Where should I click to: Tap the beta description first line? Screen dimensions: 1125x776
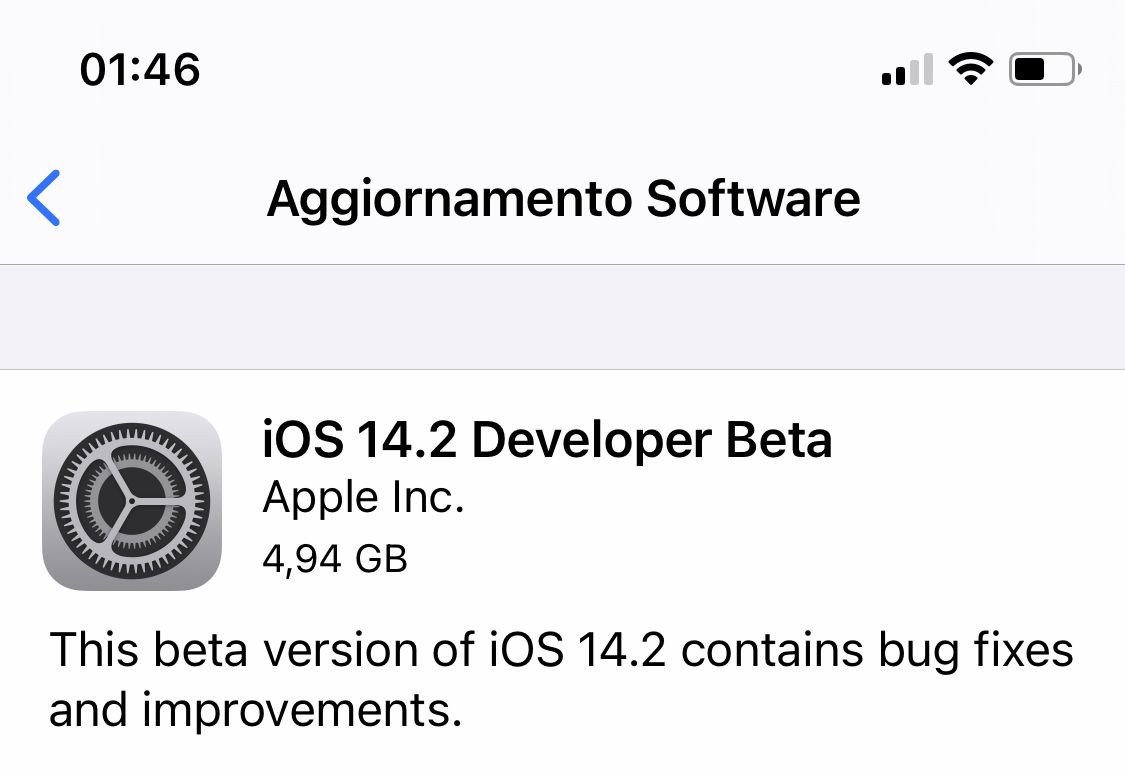pyautogui.click(x=561, y=651)
